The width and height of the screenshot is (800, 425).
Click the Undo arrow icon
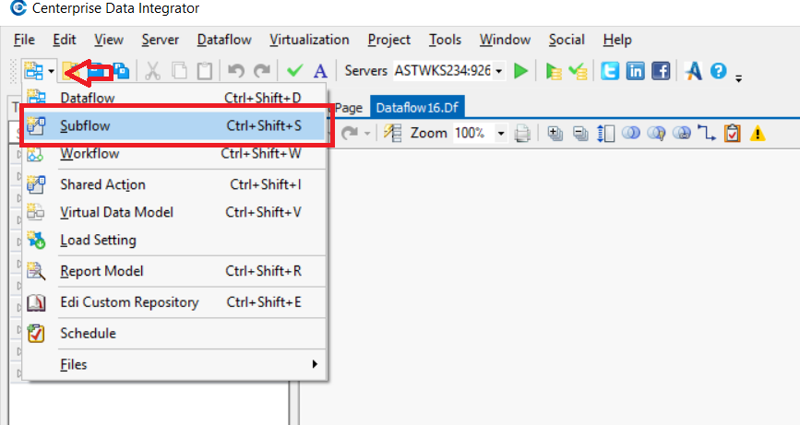[236, 71]
